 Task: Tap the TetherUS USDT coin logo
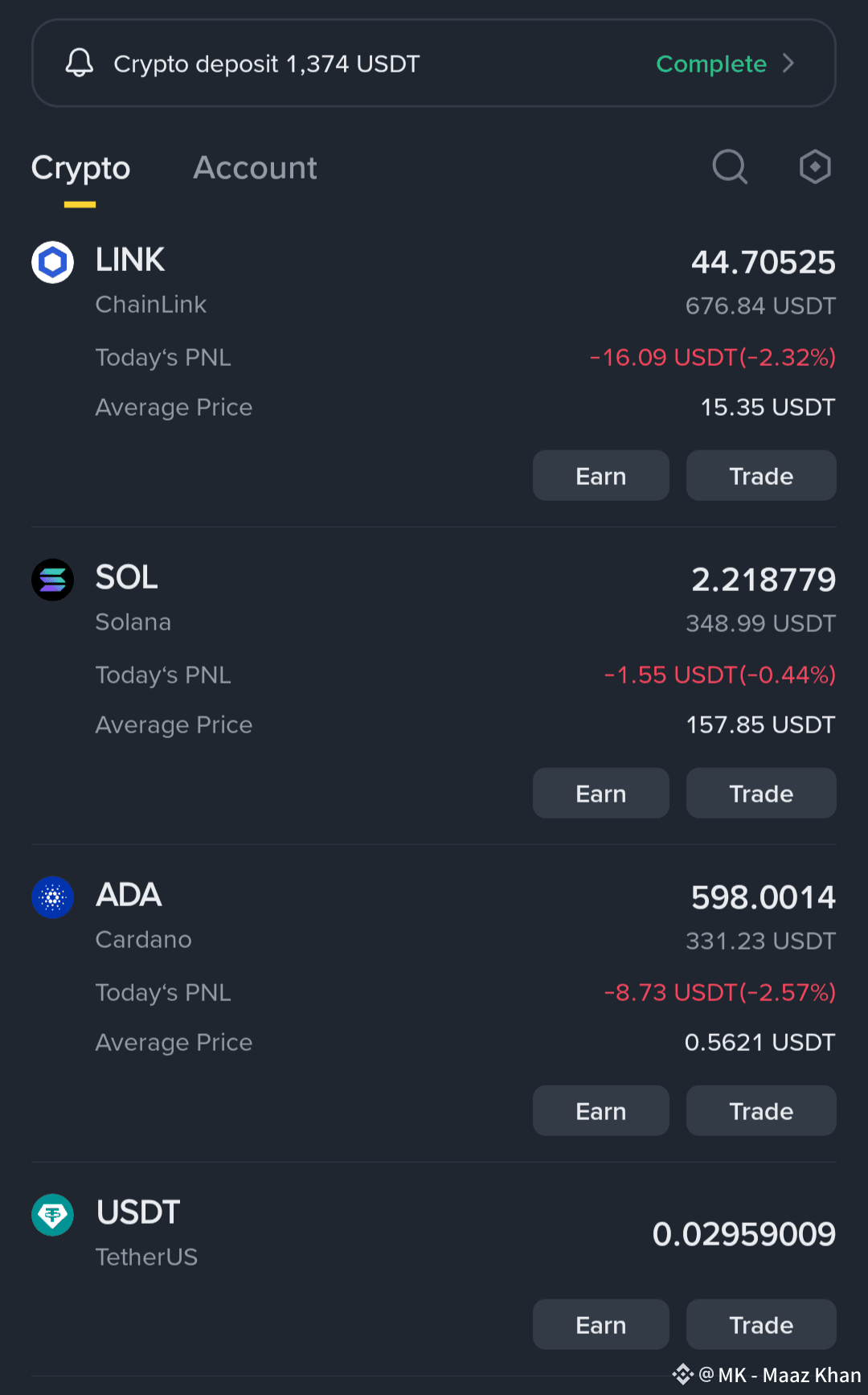pos(53,1215)
